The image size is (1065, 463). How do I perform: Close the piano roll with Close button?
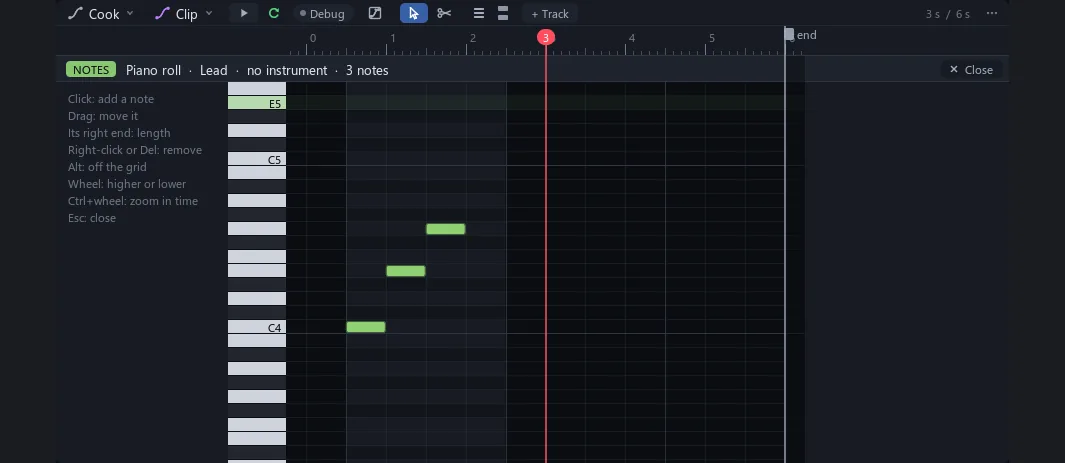(x=971, y=70)
